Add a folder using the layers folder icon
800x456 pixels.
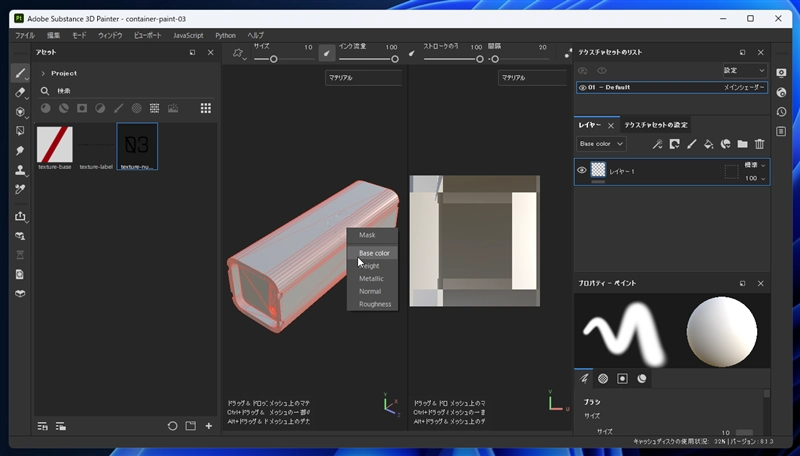[742, 144]
